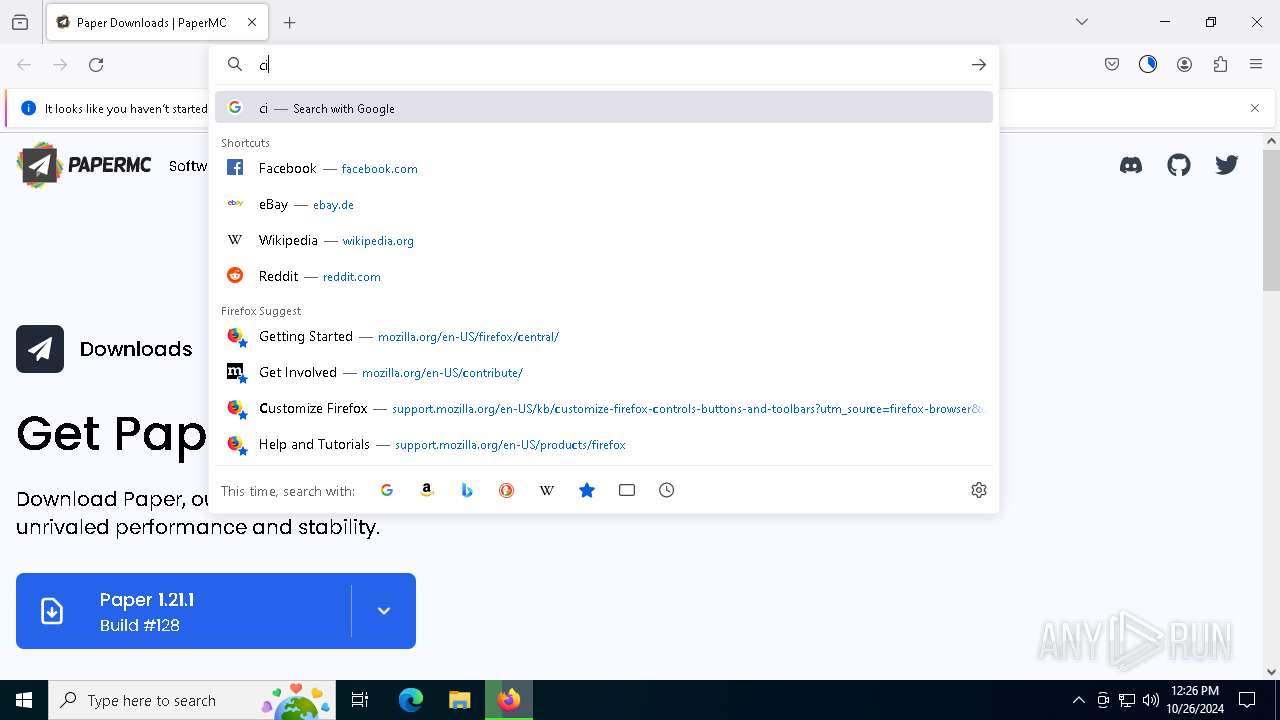Image resolution: width=1280 pixels, height=720 pixels.
Task: Open the Firefox application menu
Action: click(x=1256, y=64)
